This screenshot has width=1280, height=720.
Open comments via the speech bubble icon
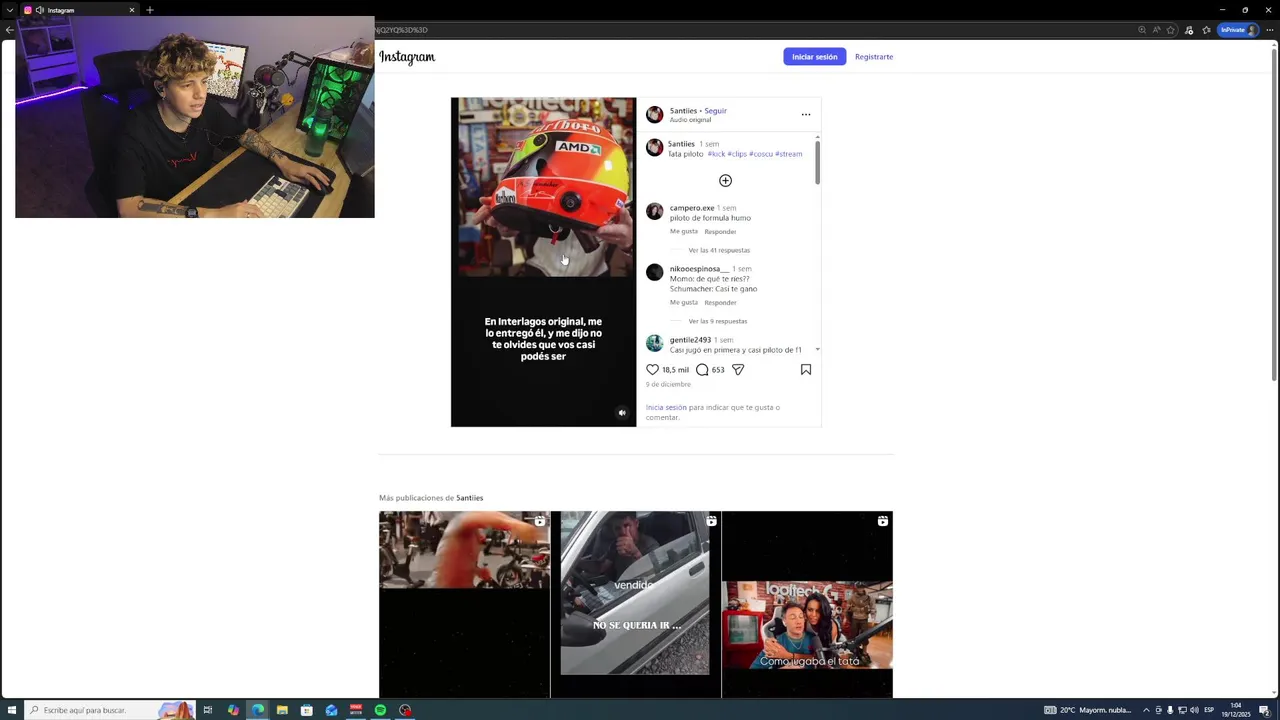point(702,370)
